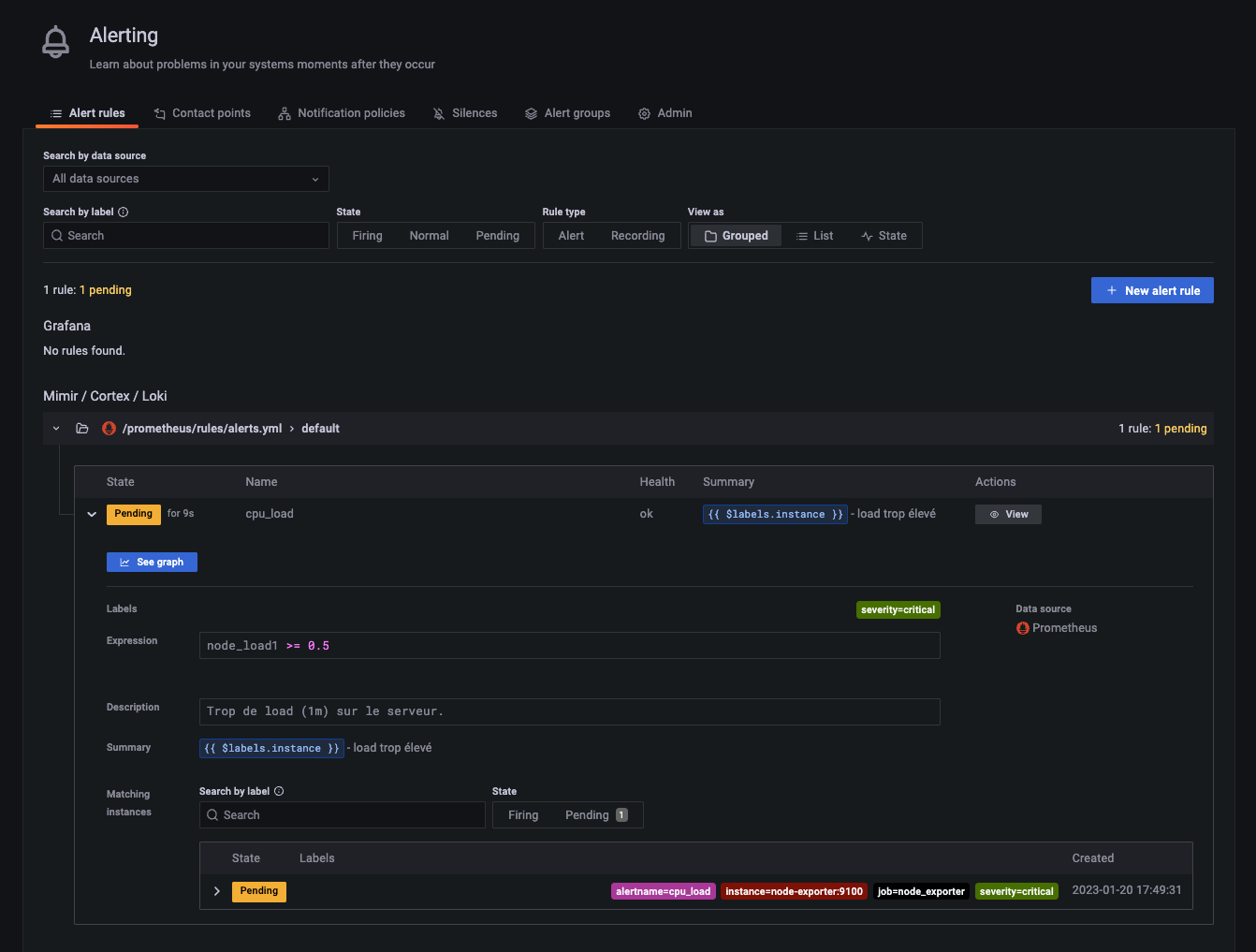Switch view to Grouped
The width and height of the screenshot is (1256, 952).
click(x=737, y=236)
